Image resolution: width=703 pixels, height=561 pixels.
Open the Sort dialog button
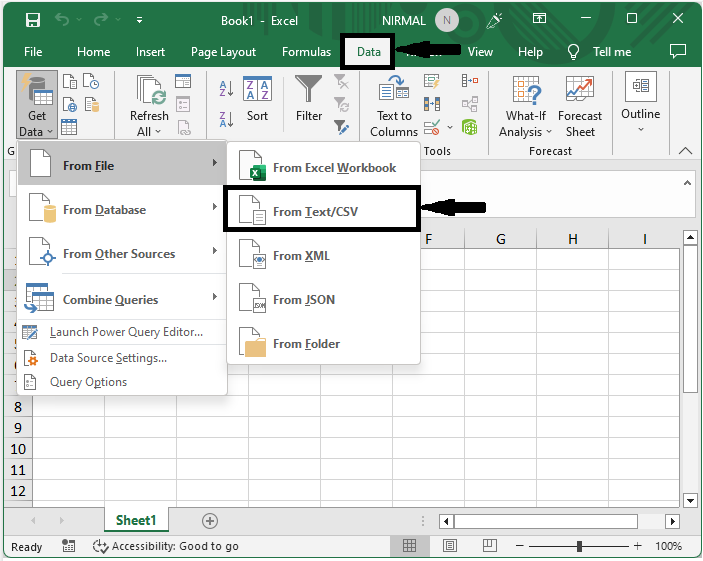click(x=257, y=99)
